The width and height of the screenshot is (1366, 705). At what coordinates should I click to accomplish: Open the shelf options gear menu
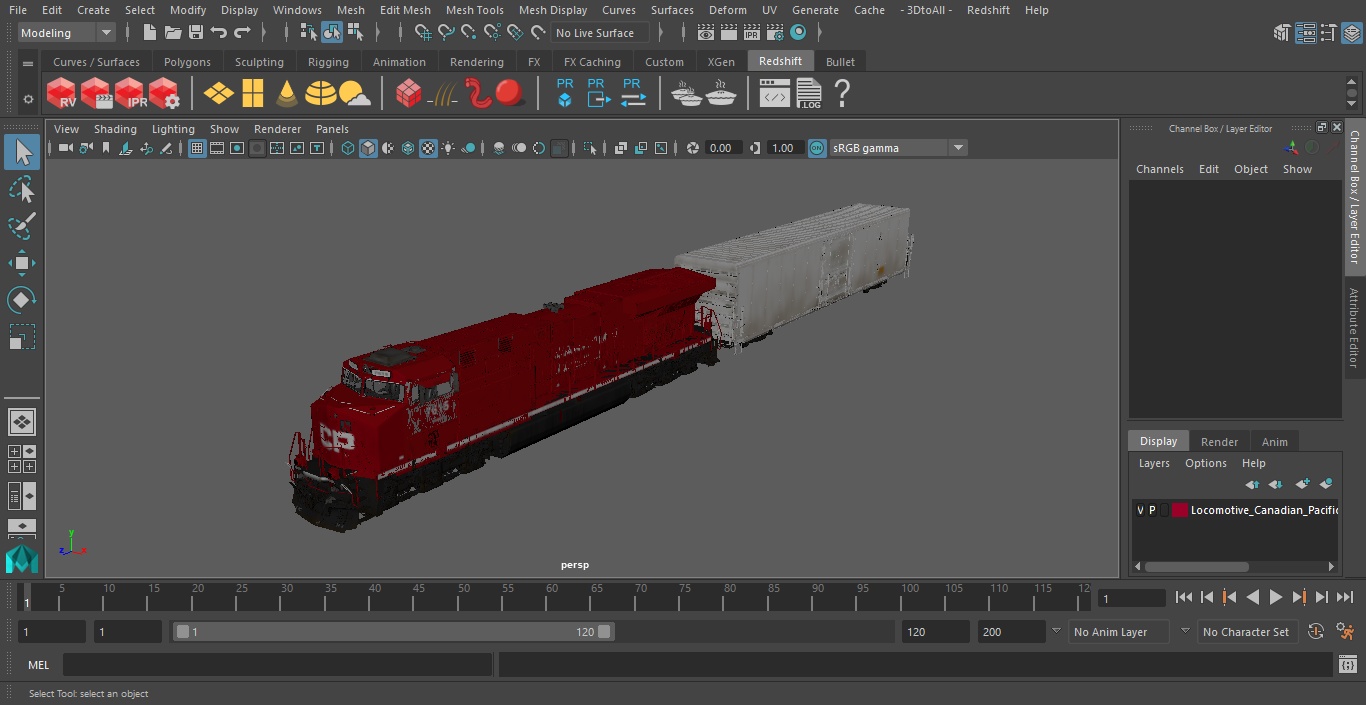[x=28, y=99]
